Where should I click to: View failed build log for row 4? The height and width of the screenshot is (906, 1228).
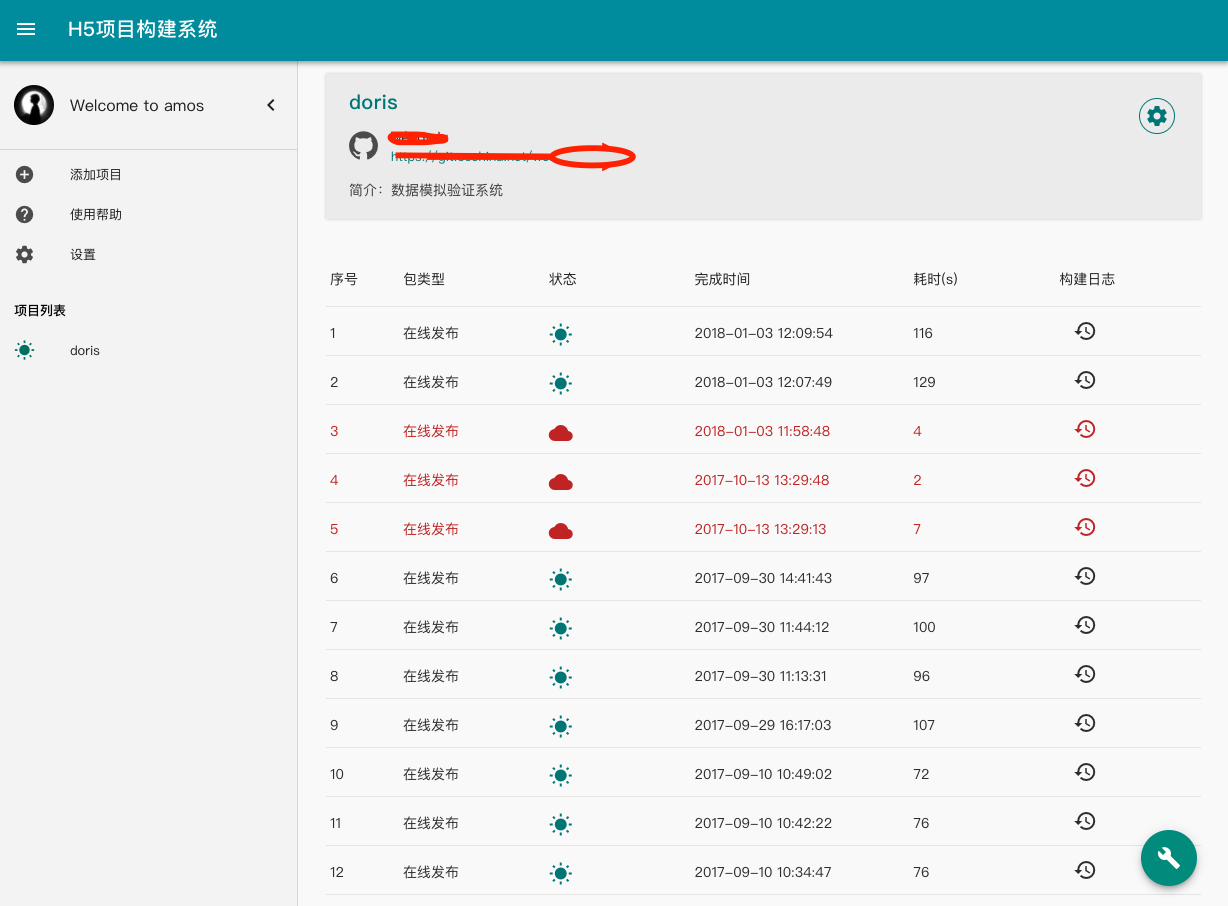pyautogui.click(x=1085, y=478)
